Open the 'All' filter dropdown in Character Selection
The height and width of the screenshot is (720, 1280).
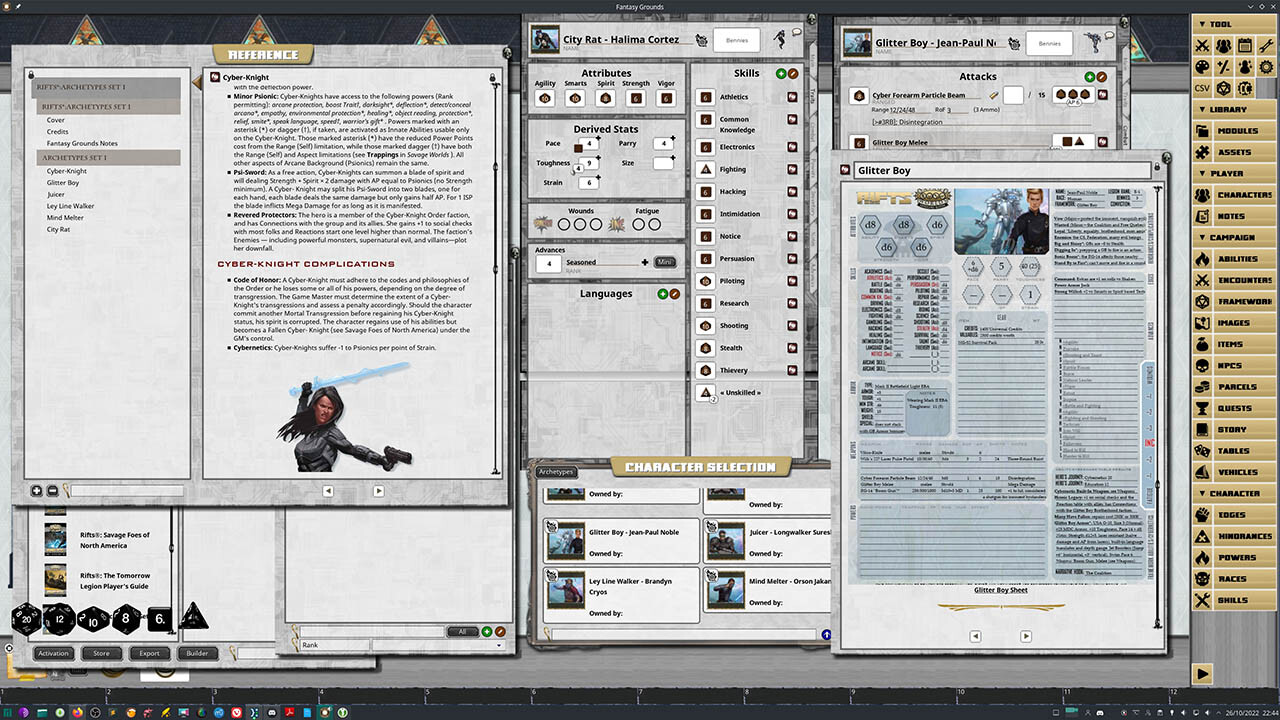(462, 631)
